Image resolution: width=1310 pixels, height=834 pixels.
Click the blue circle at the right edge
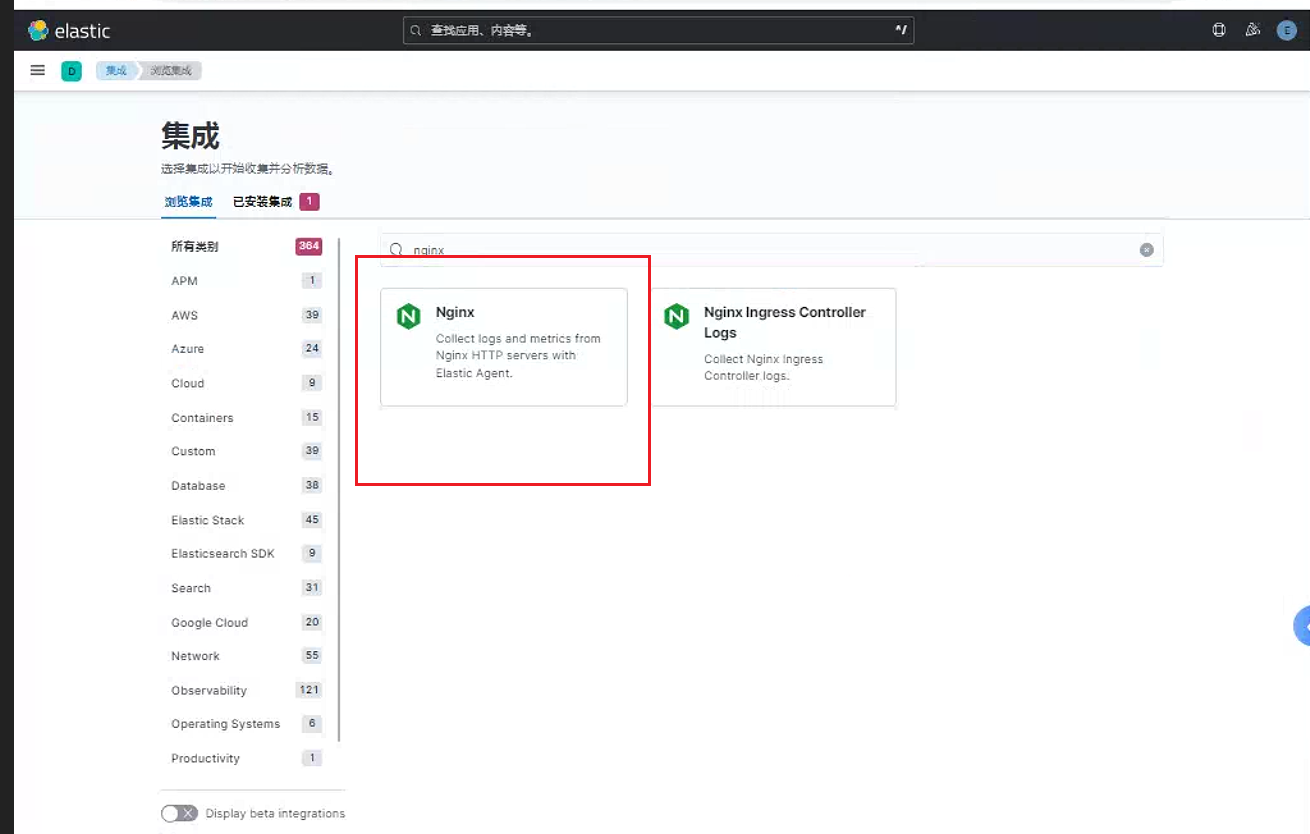click(1301, 626)
